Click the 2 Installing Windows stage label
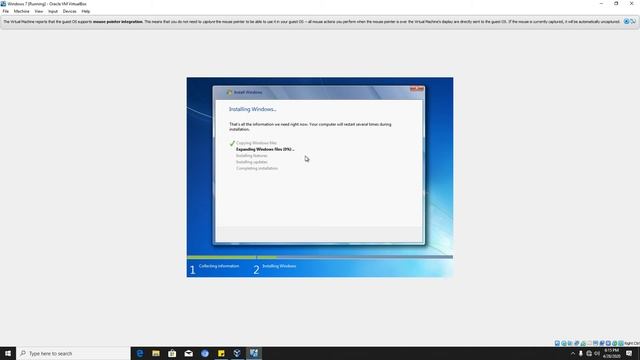640x360 pixels. (x=275, y=269)
